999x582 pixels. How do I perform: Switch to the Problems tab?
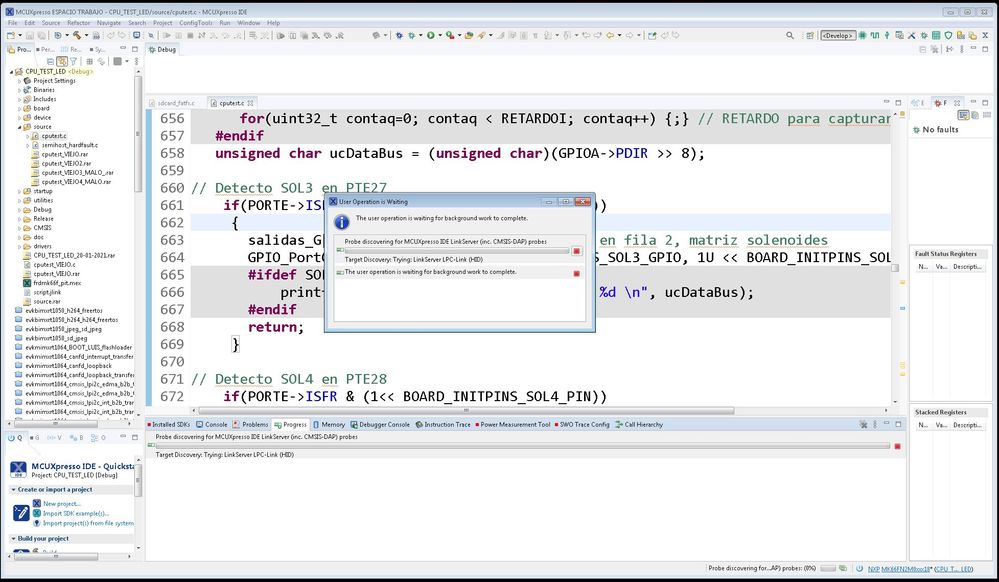251,424
